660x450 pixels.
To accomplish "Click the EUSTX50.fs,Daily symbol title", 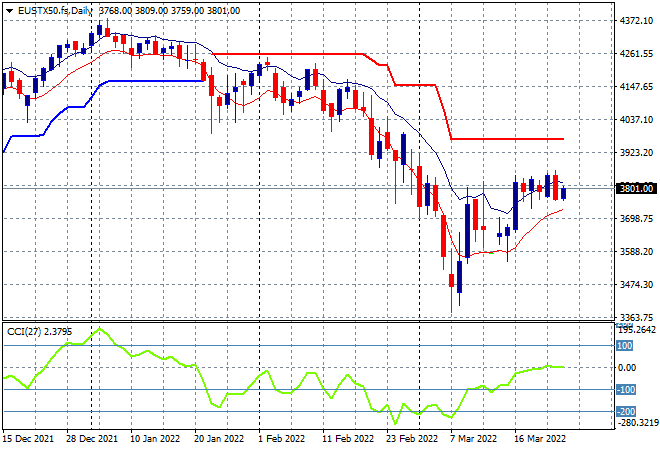I will (55, 11).
